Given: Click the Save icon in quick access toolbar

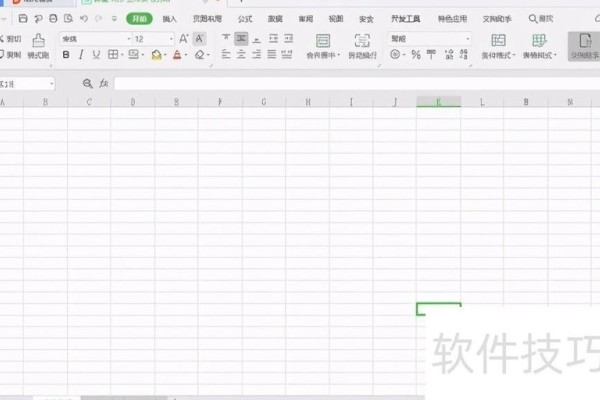Looking at the screenshot, I should click(23, 18).
